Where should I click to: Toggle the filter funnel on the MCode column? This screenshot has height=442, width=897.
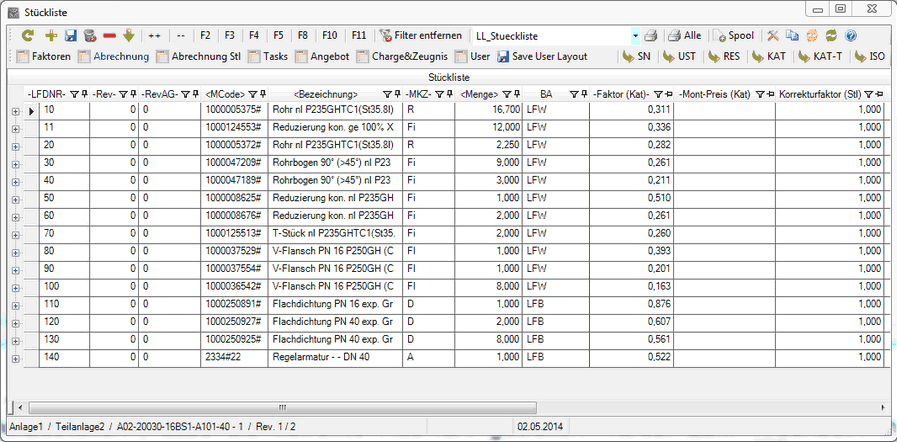click(251, 94)
